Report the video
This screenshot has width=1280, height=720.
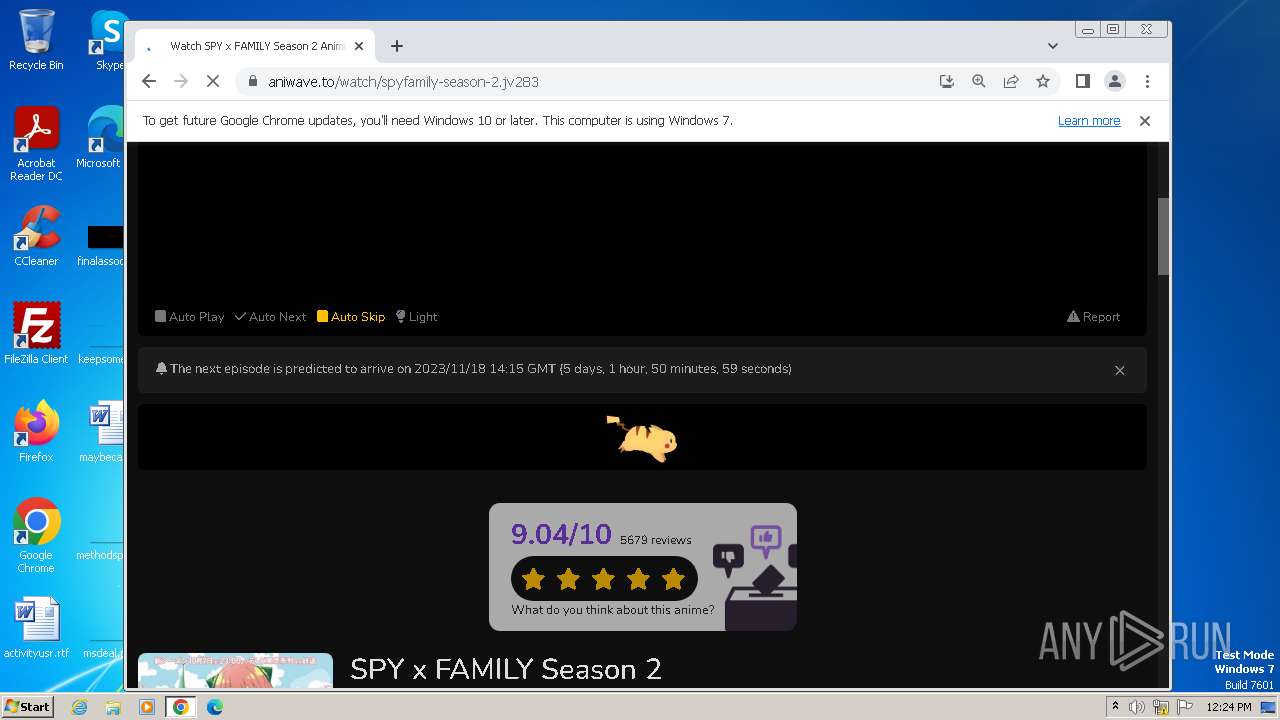(x=1093, y=317)
